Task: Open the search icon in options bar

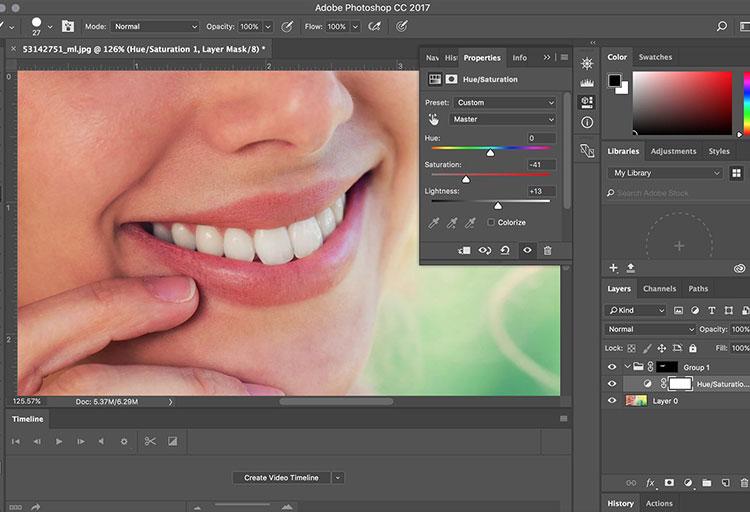Action: [x=722, y=26]
